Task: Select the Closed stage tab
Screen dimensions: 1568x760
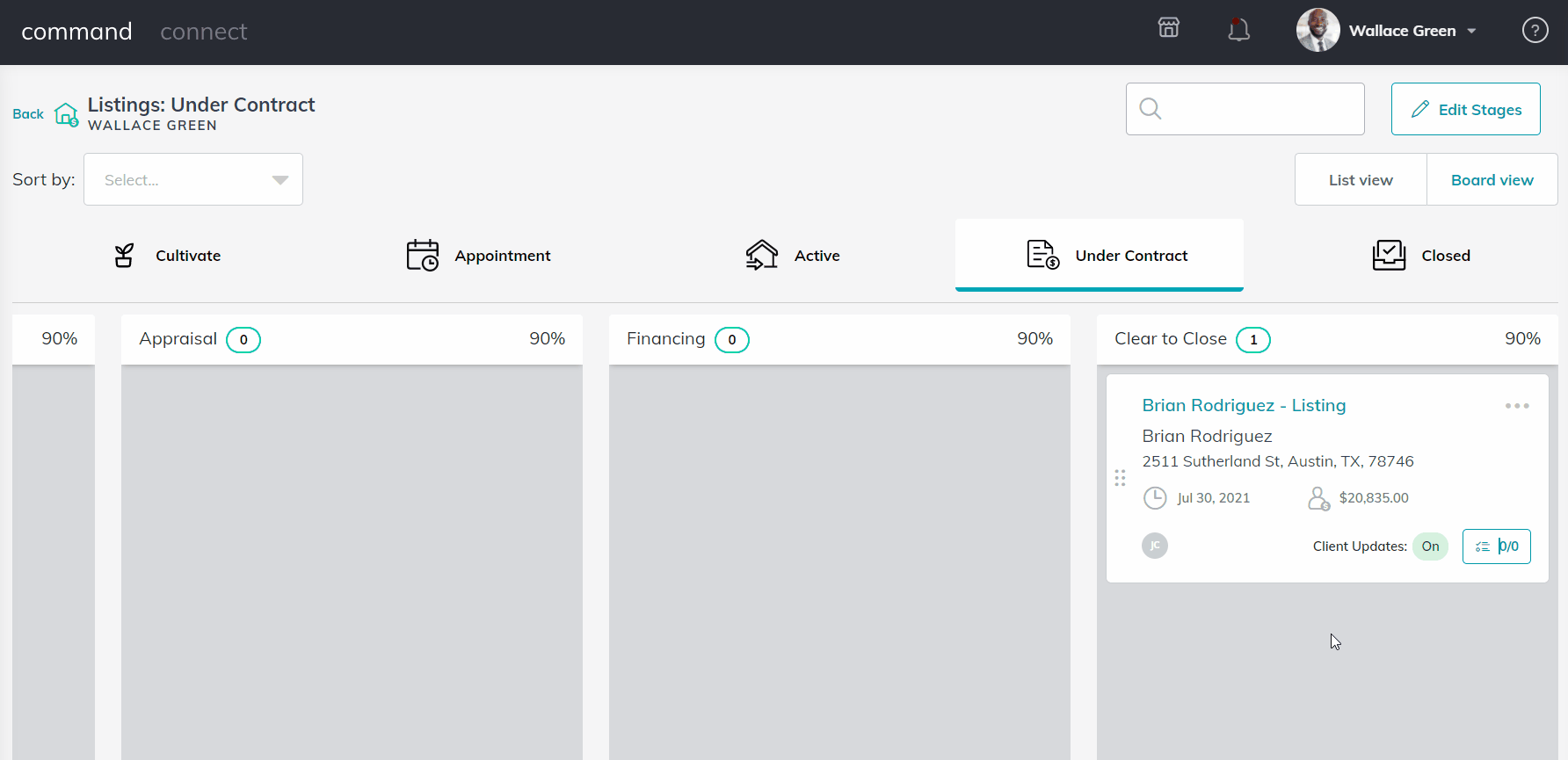Action: 1420,256
